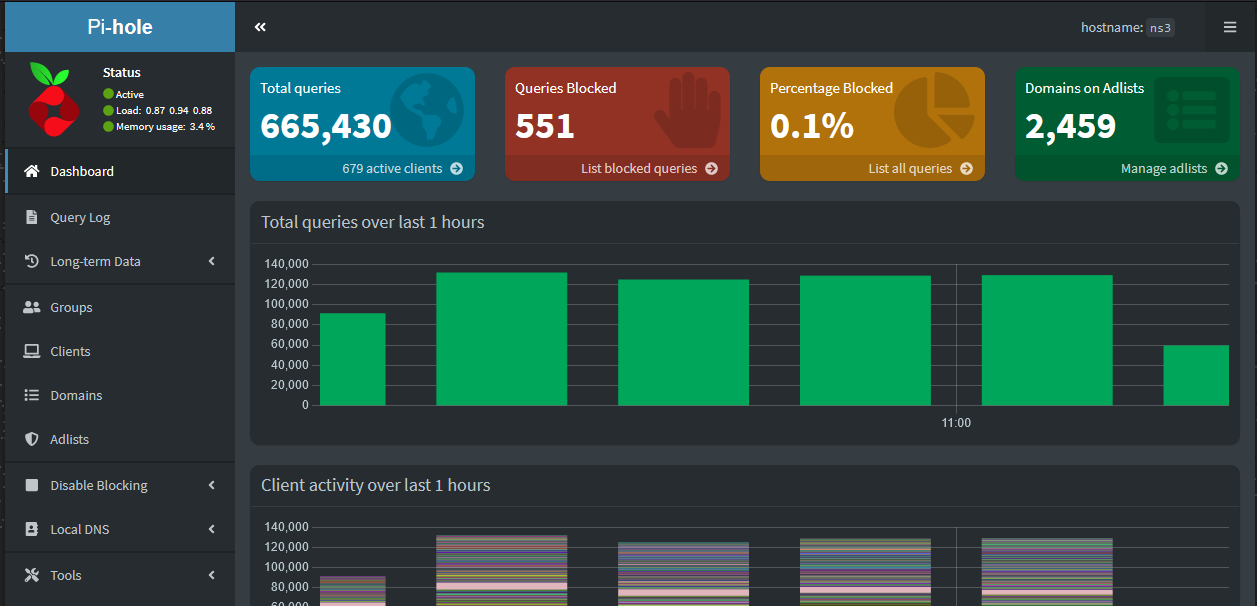Open the Dashboard page
1257x606 pixels.
click(120, 171)
